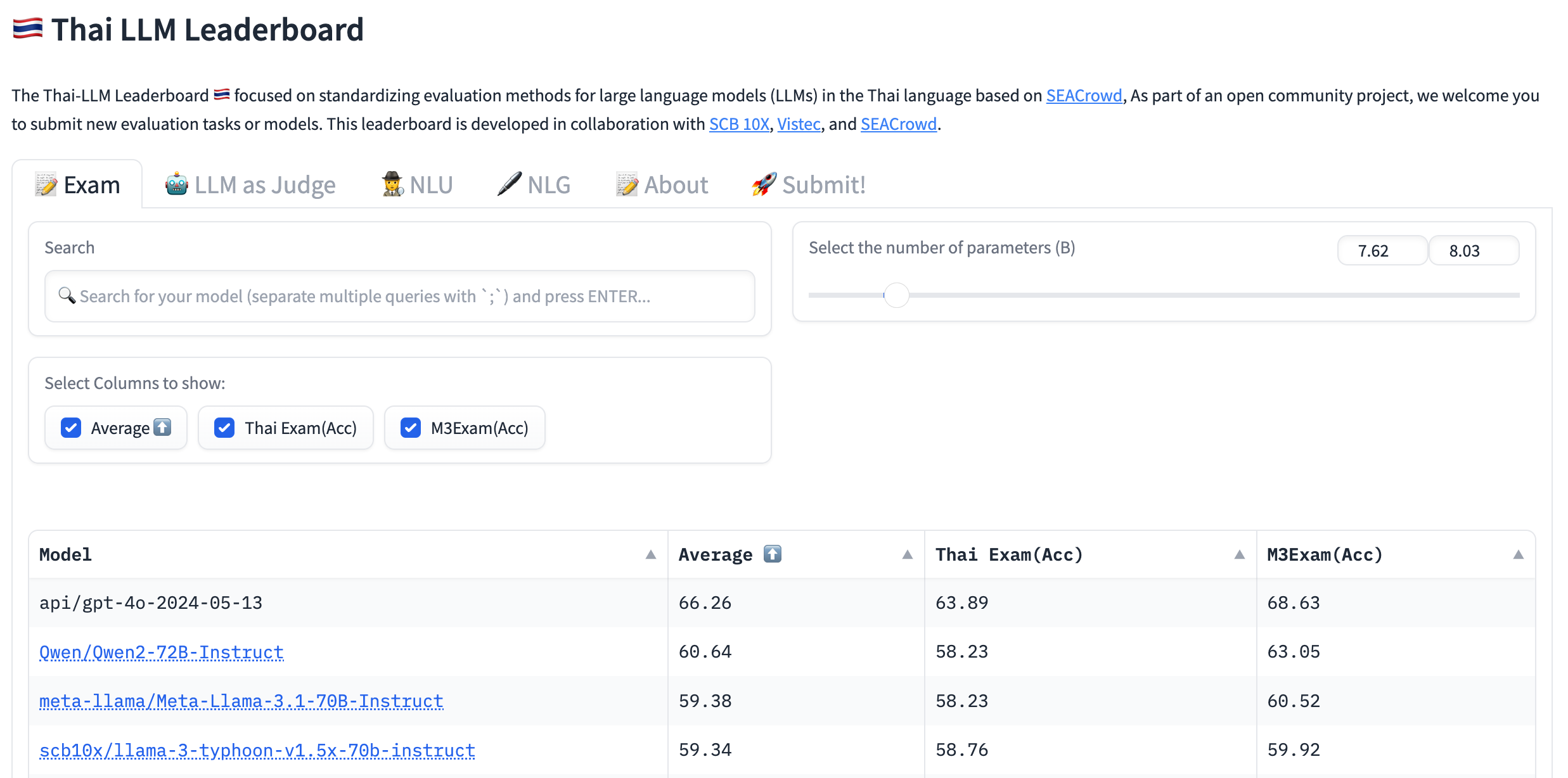Disable the Thai Exam(Acc) checkbox
The image size is (1568, 778).
pos(225,427)
